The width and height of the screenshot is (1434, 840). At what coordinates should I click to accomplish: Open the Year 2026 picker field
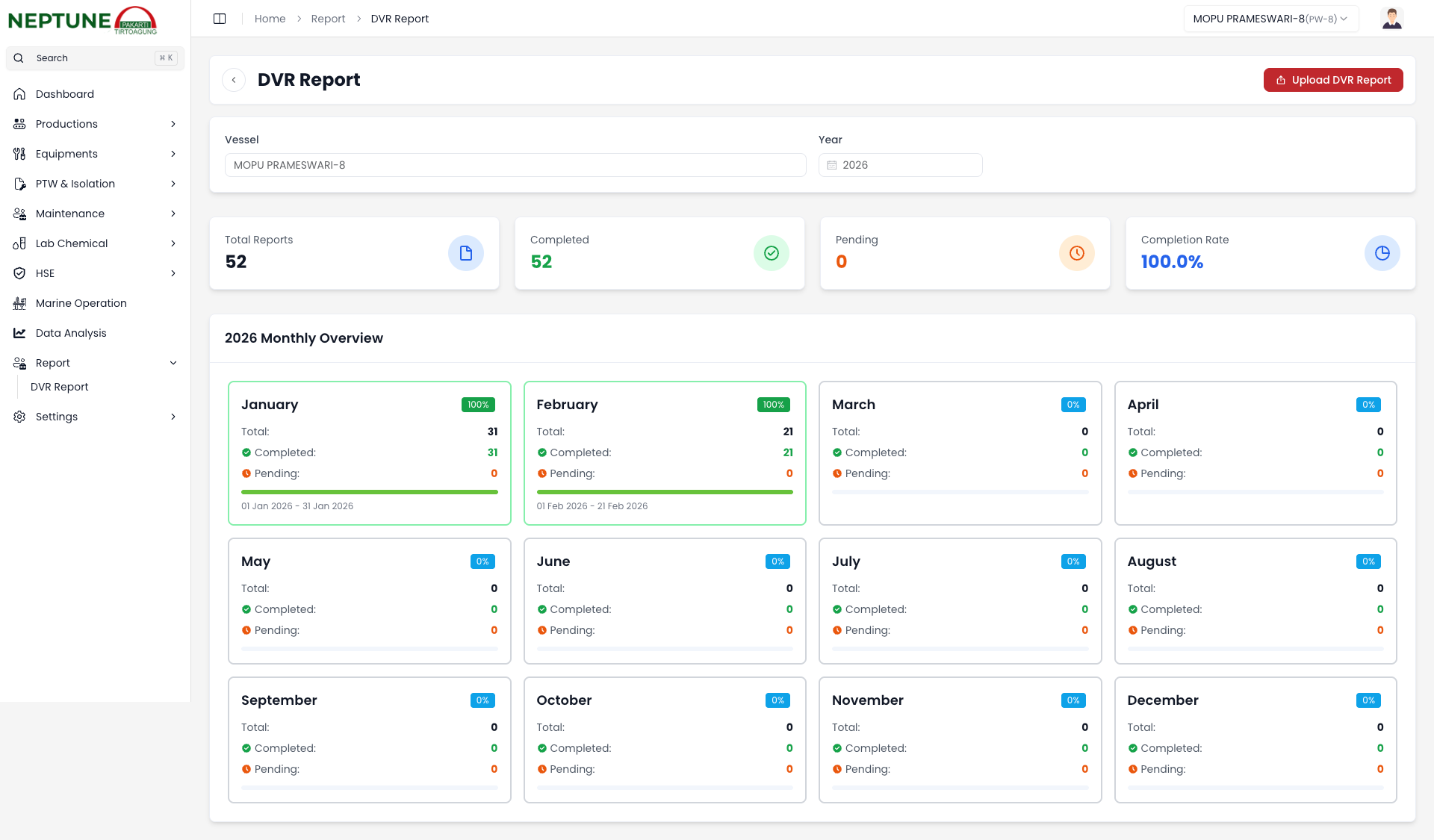900,165
